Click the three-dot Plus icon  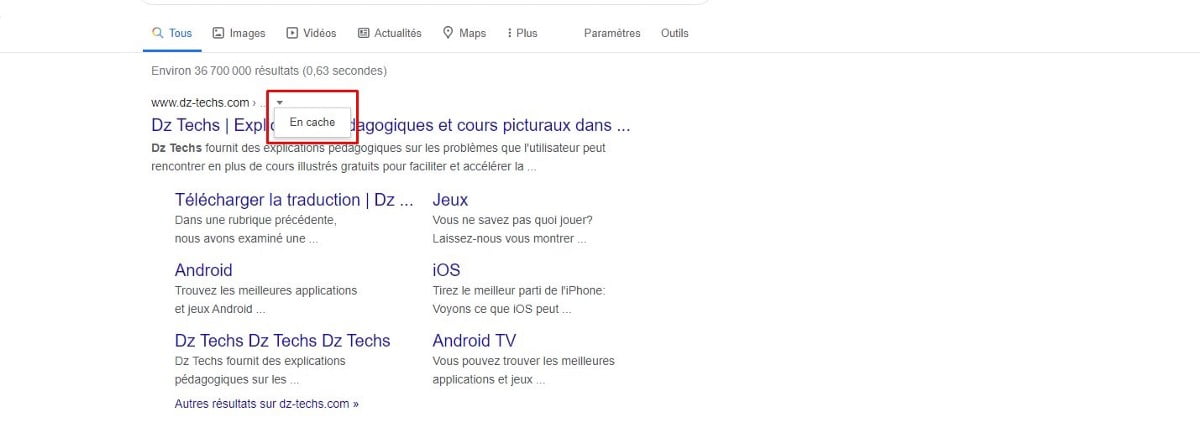point(509,33)
